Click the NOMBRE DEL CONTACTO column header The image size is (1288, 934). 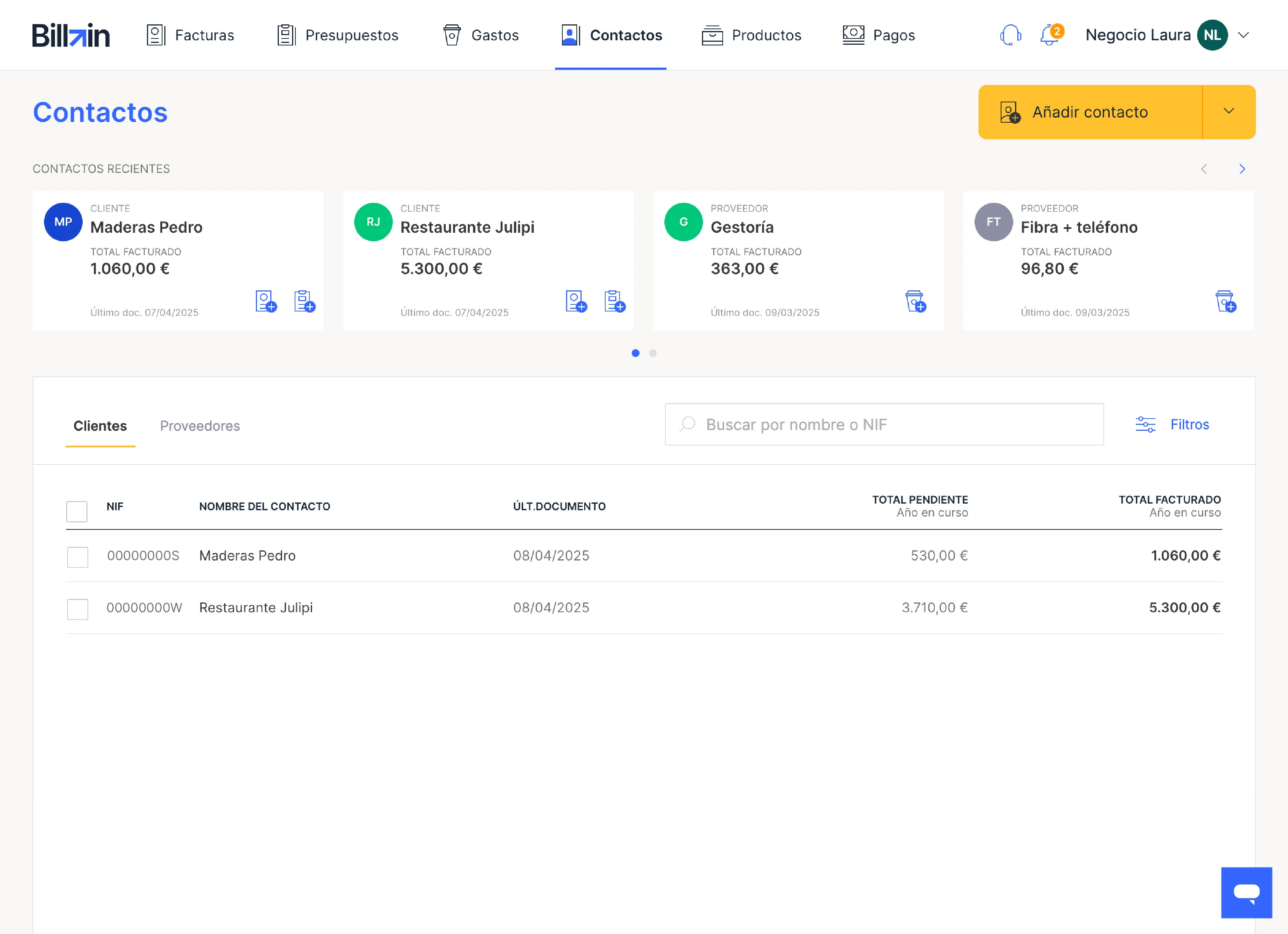tap(265, 506)
